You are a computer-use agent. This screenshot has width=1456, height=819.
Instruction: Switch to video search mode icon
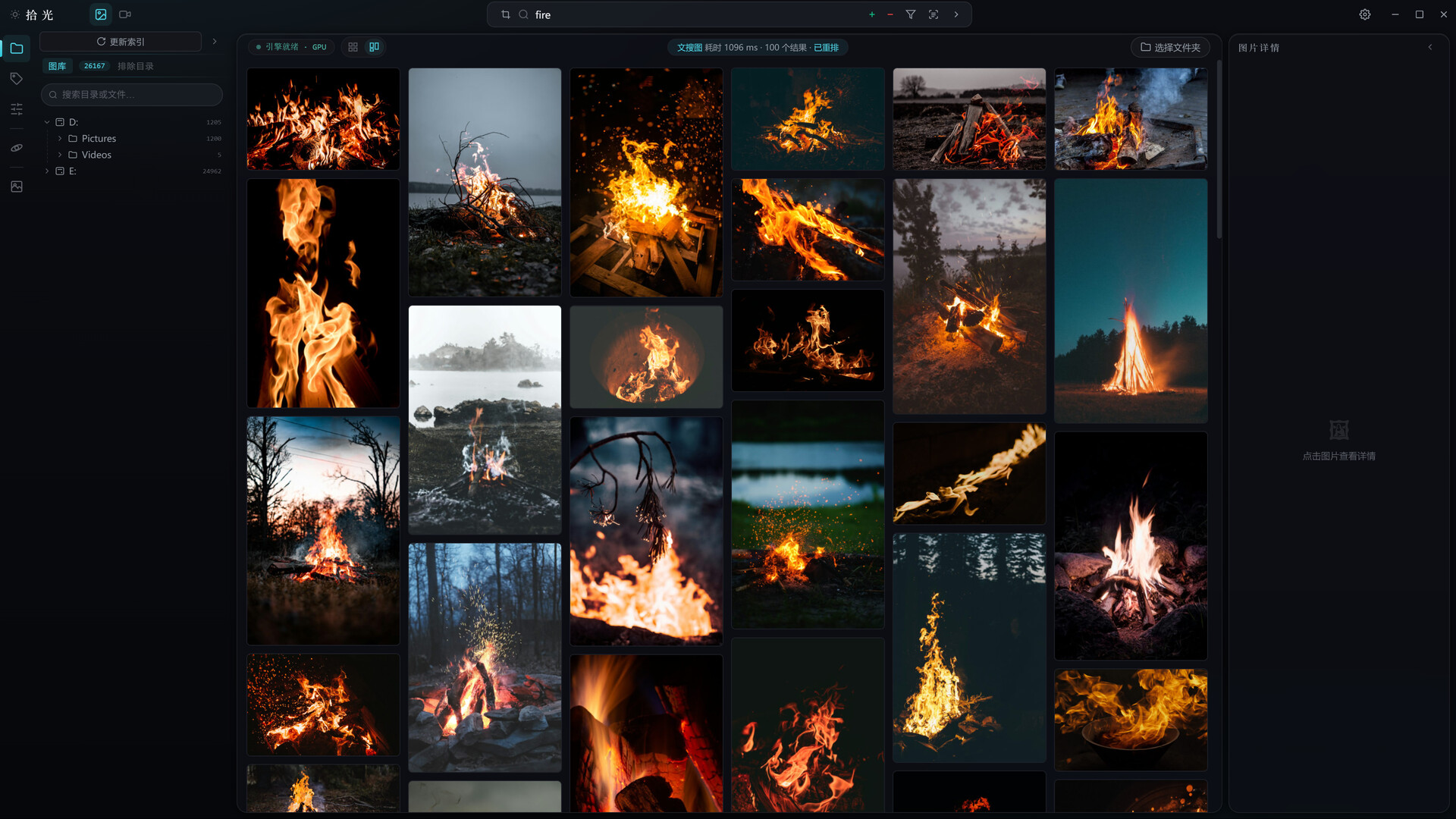tap(125, 14)
